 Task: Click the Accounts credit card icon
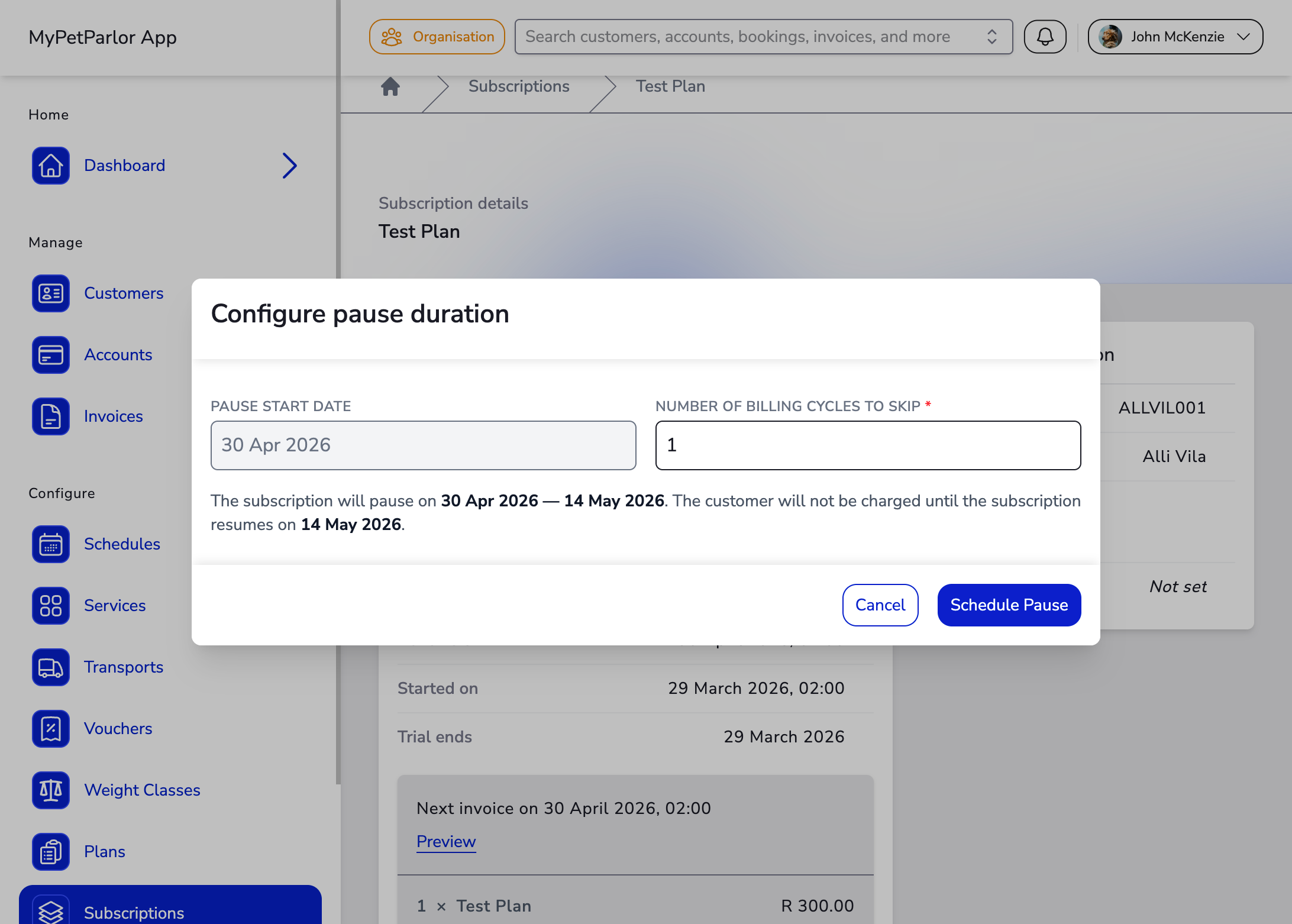tap(51, 355)
